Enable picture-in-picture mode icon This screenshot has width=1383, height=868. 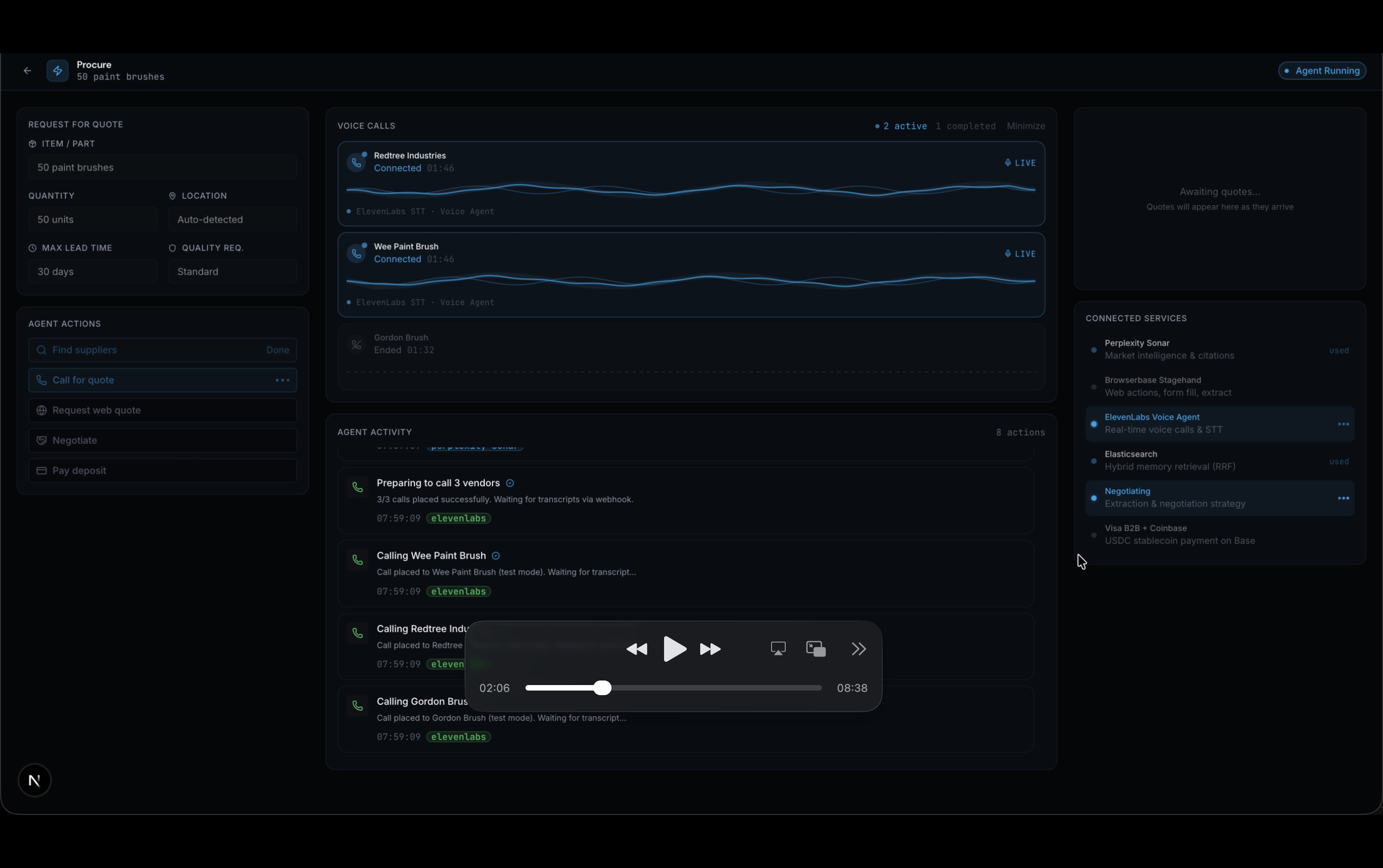coord(816,648)
